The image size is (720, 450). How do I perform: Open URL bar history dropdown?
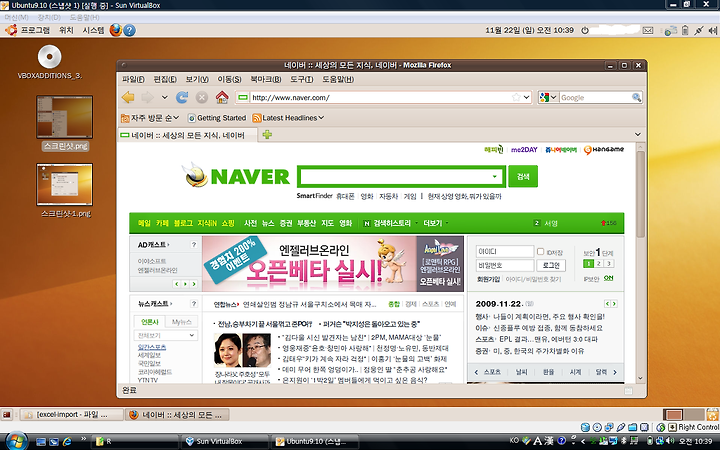[527, 97]
